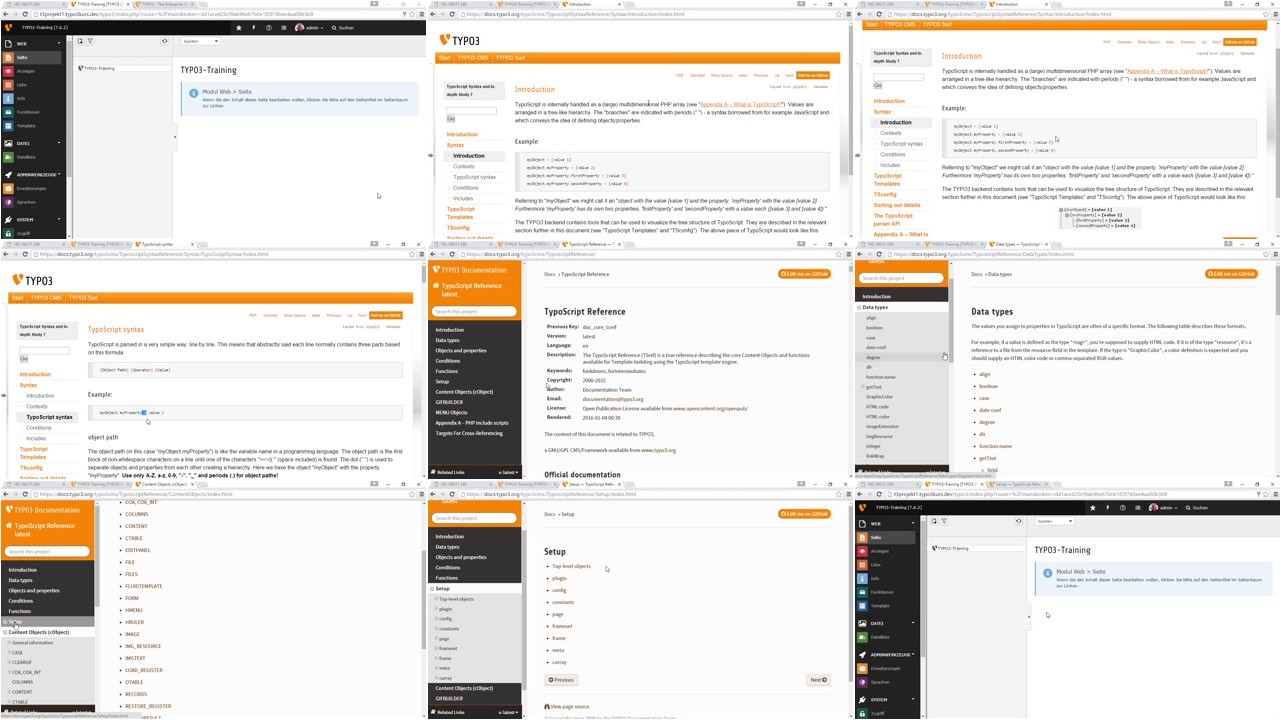This screenshot has width=1281, height=720.
Task: Open GIFBUILDER in TypoScript Reference sidebar
Action: click(x=449, y=402)
